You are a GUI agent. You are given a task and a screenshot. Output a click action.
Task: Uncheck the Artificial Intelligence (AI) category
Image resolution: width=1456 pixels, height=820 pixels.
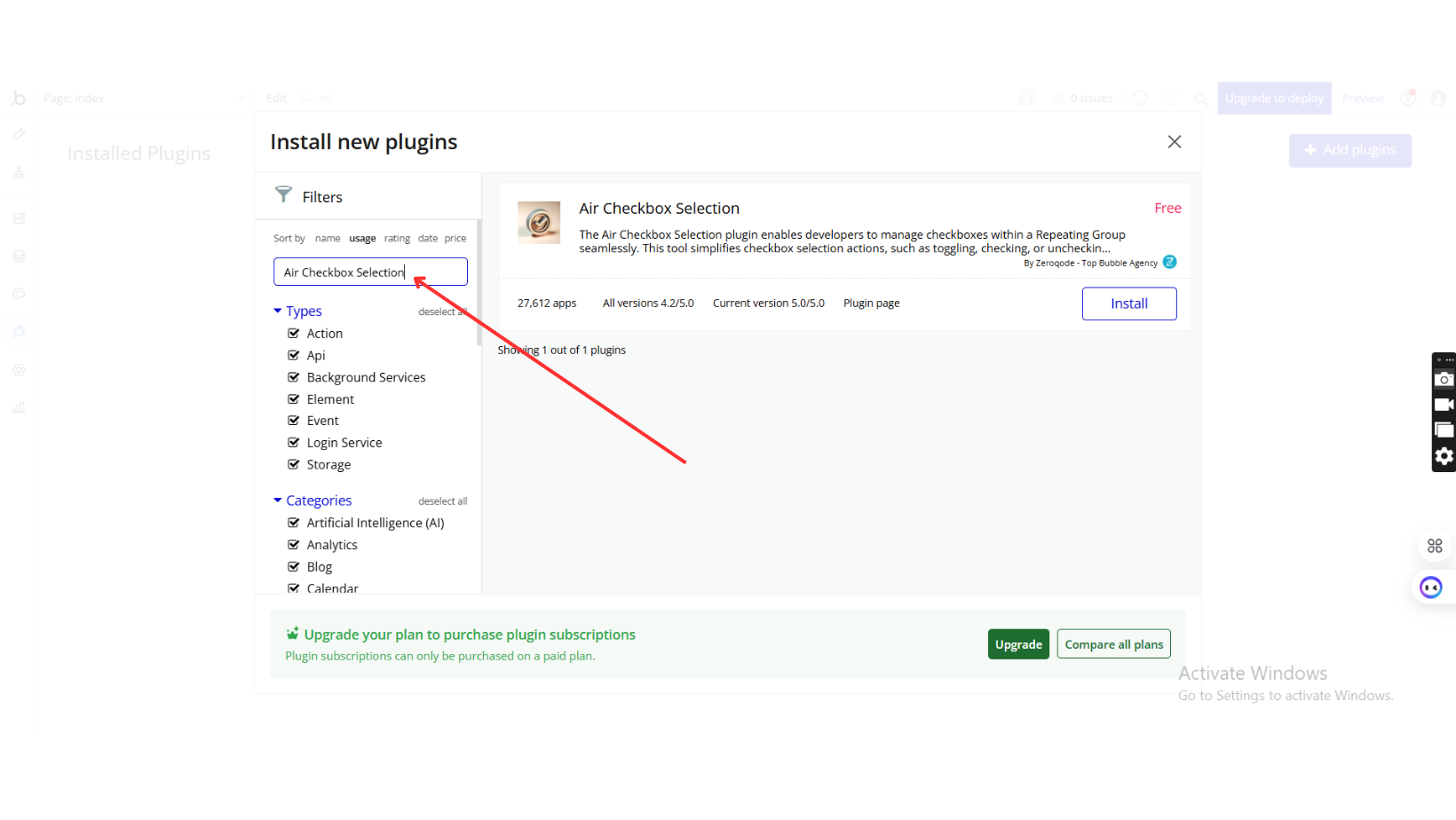(294, 523)
